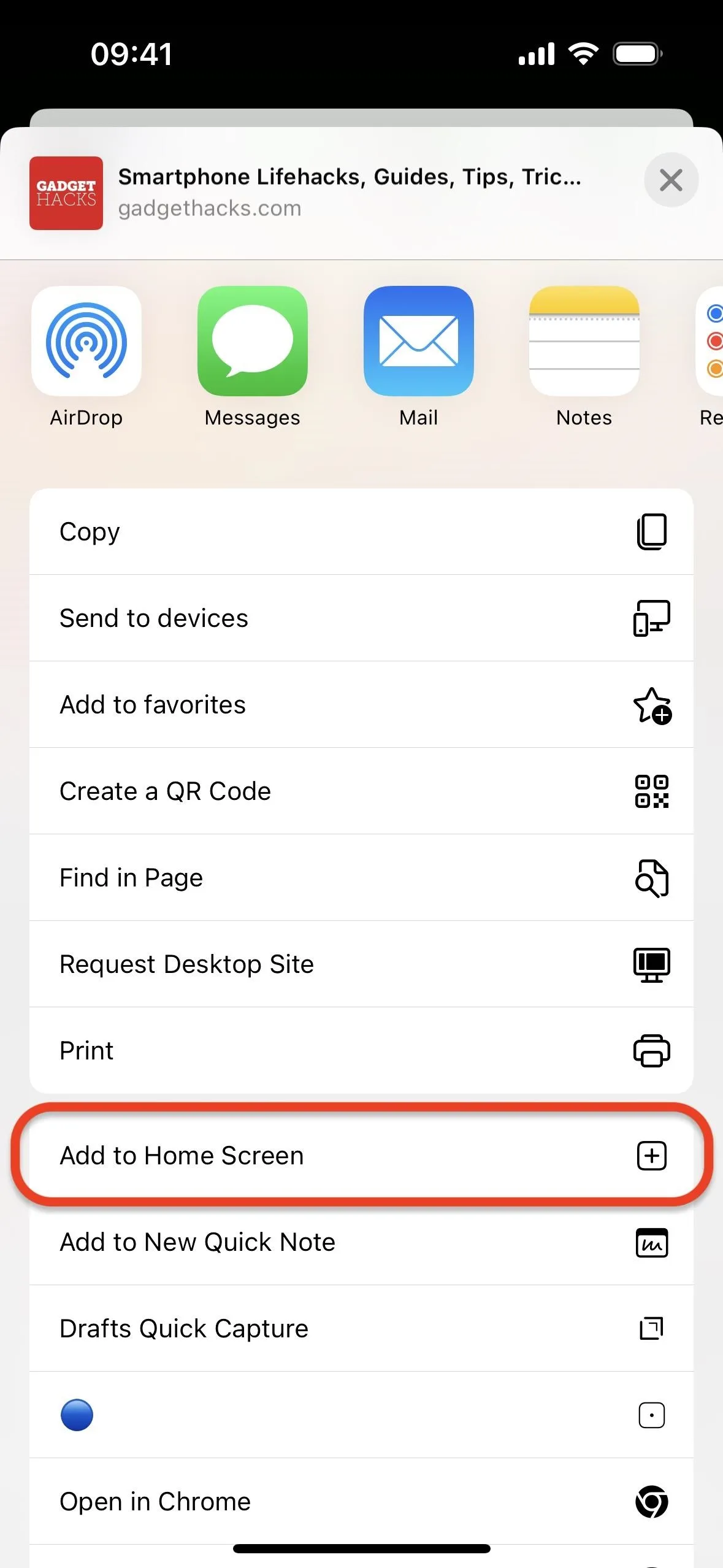
Task: Choose Send to devices
Action: 361,618
